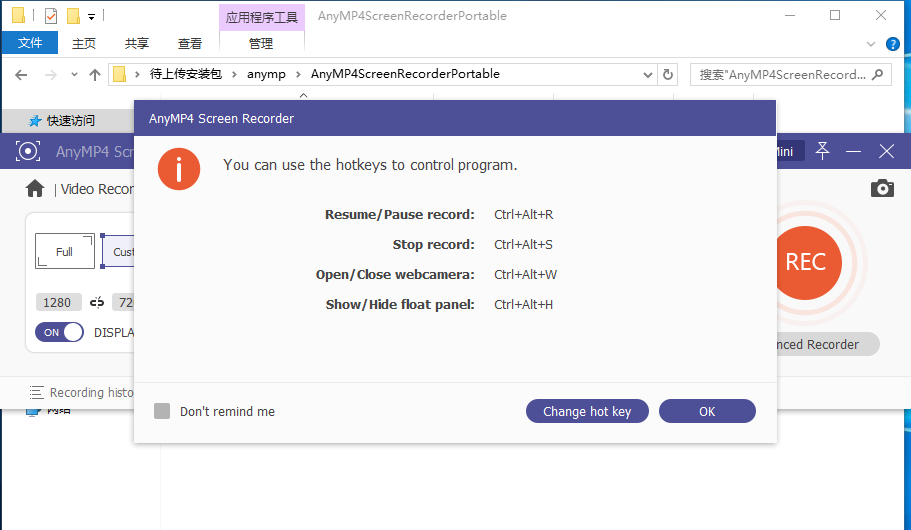Image resolution: width=911 pixels, height=530 pixels.
Task: Click the Recording history list icon
Action: pyautogui.click(x=37, y=393)
